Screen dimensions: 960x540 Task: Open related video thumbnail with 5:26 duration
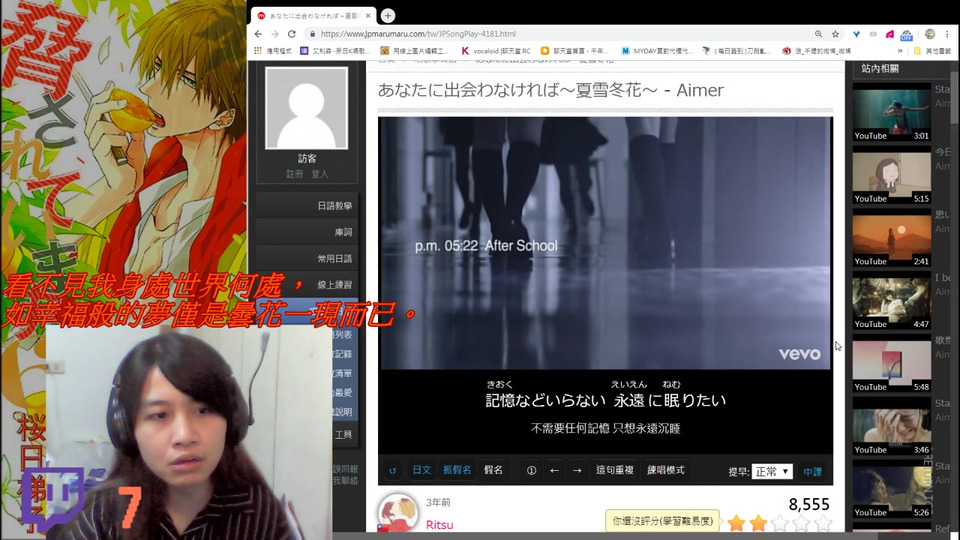pyautogui.click(x=891, y=491)
